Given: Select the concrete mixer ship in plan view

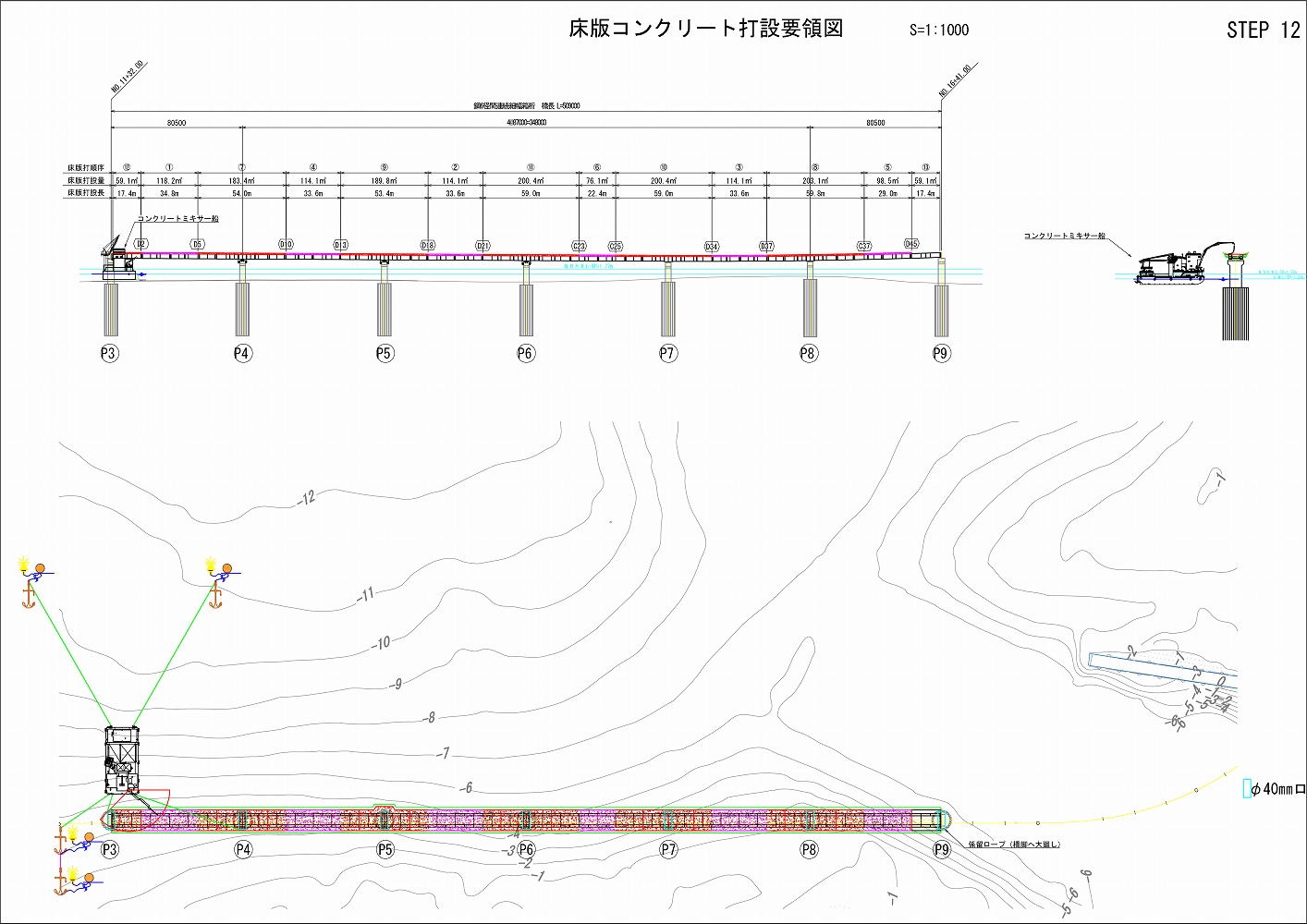Looking at the screenshot, I should tap(122, 760).
